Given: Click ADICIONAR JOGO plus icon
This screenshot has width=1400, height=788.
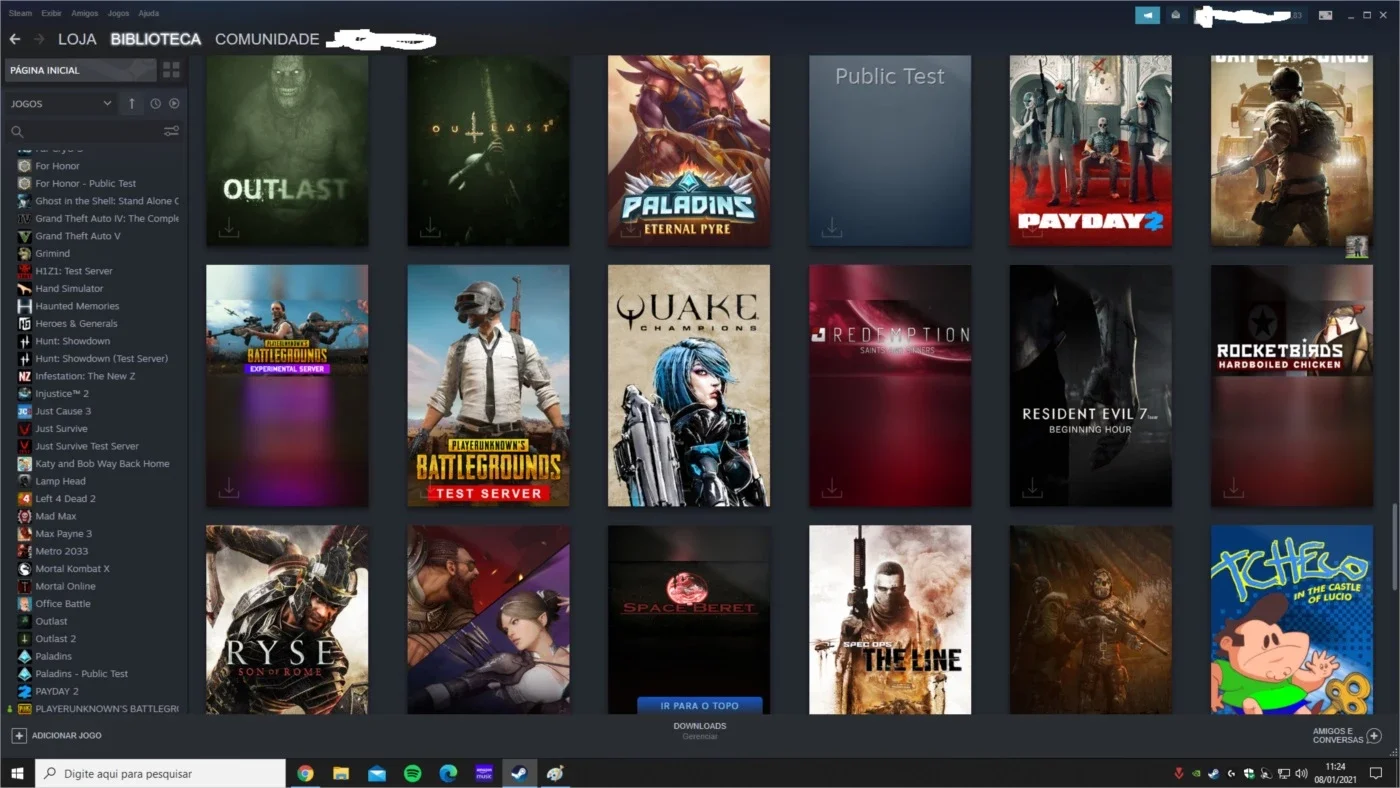Looking at the screenshot, I should 19,735.
